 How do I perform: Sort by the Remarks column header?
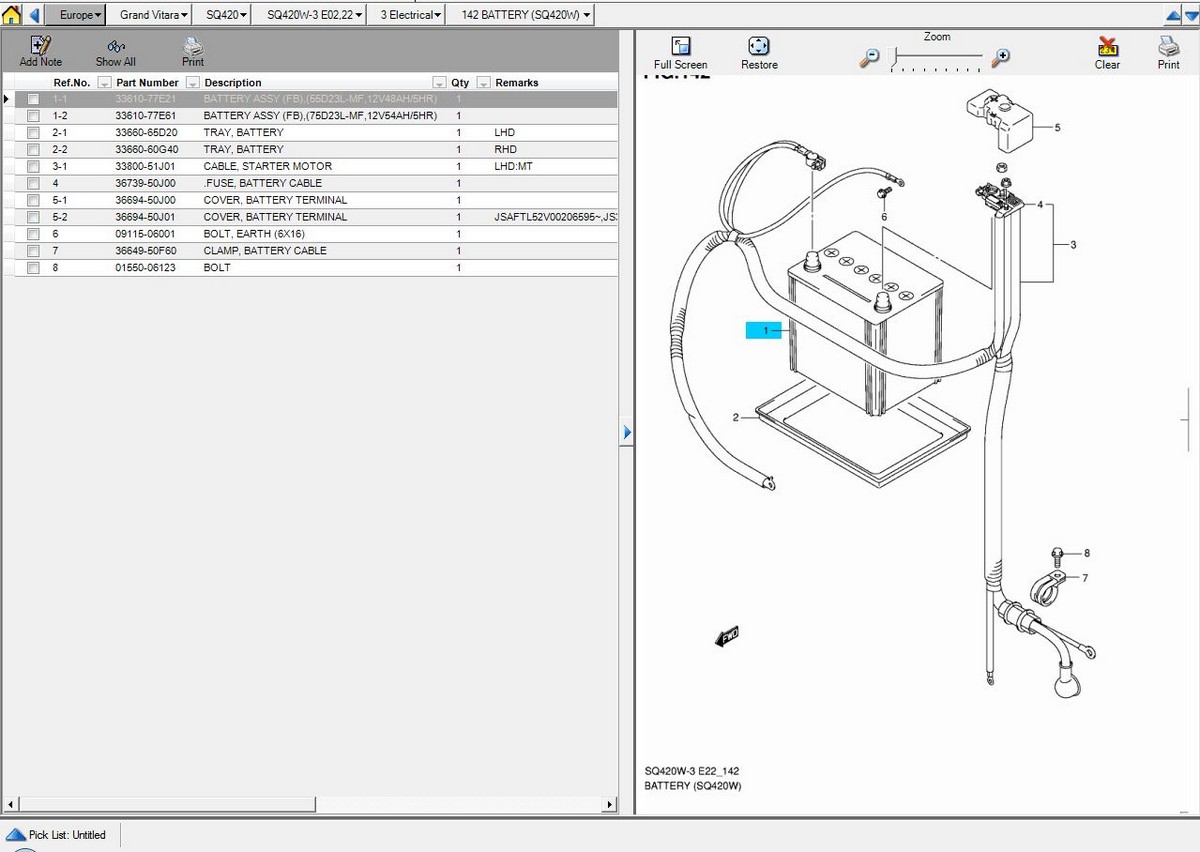[517, 83]
